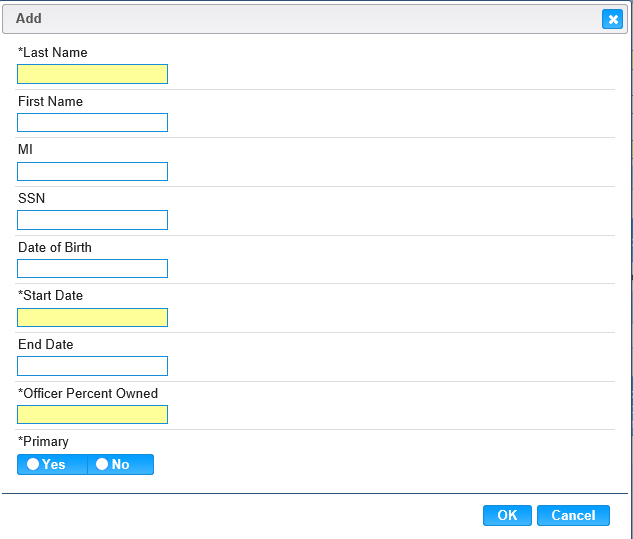633x539 pixels.
Task: Select the End Date input box
Action: pos(92,365)
